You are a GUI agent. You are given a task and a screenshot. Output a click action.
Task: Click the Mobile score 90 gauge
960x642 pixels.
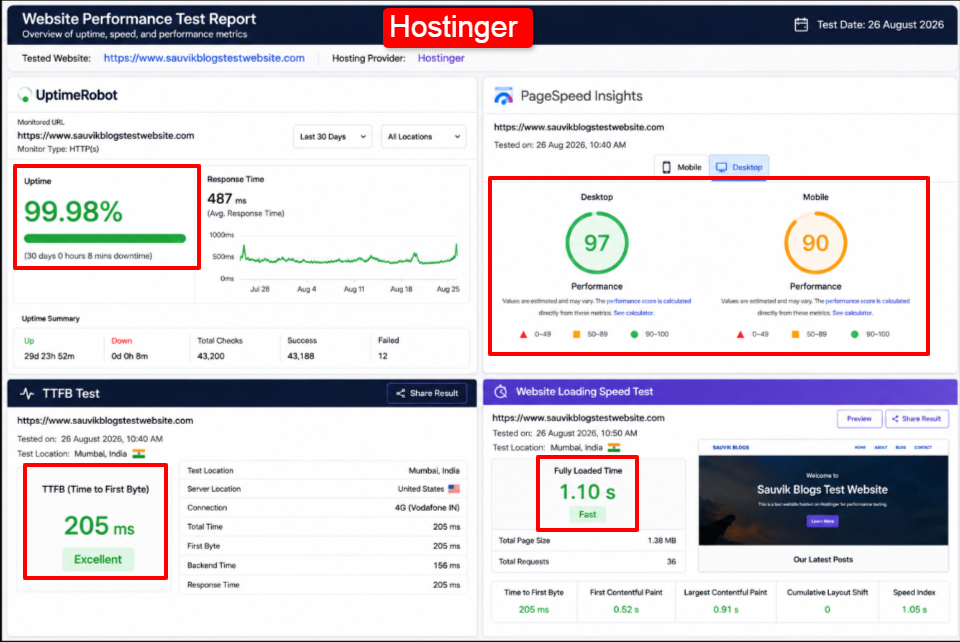point(816,242)
